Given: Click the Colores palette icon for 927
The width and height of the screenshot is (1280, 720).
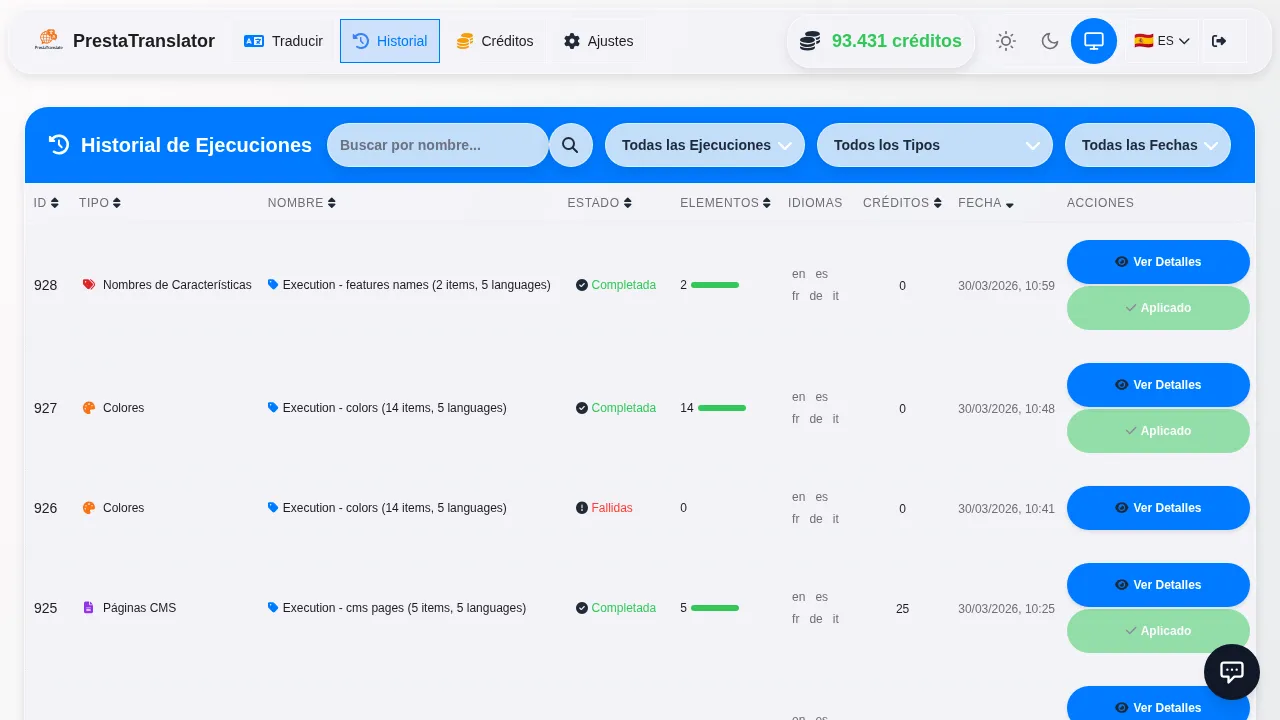Looking at the screenshot, I should click(89, 408).
